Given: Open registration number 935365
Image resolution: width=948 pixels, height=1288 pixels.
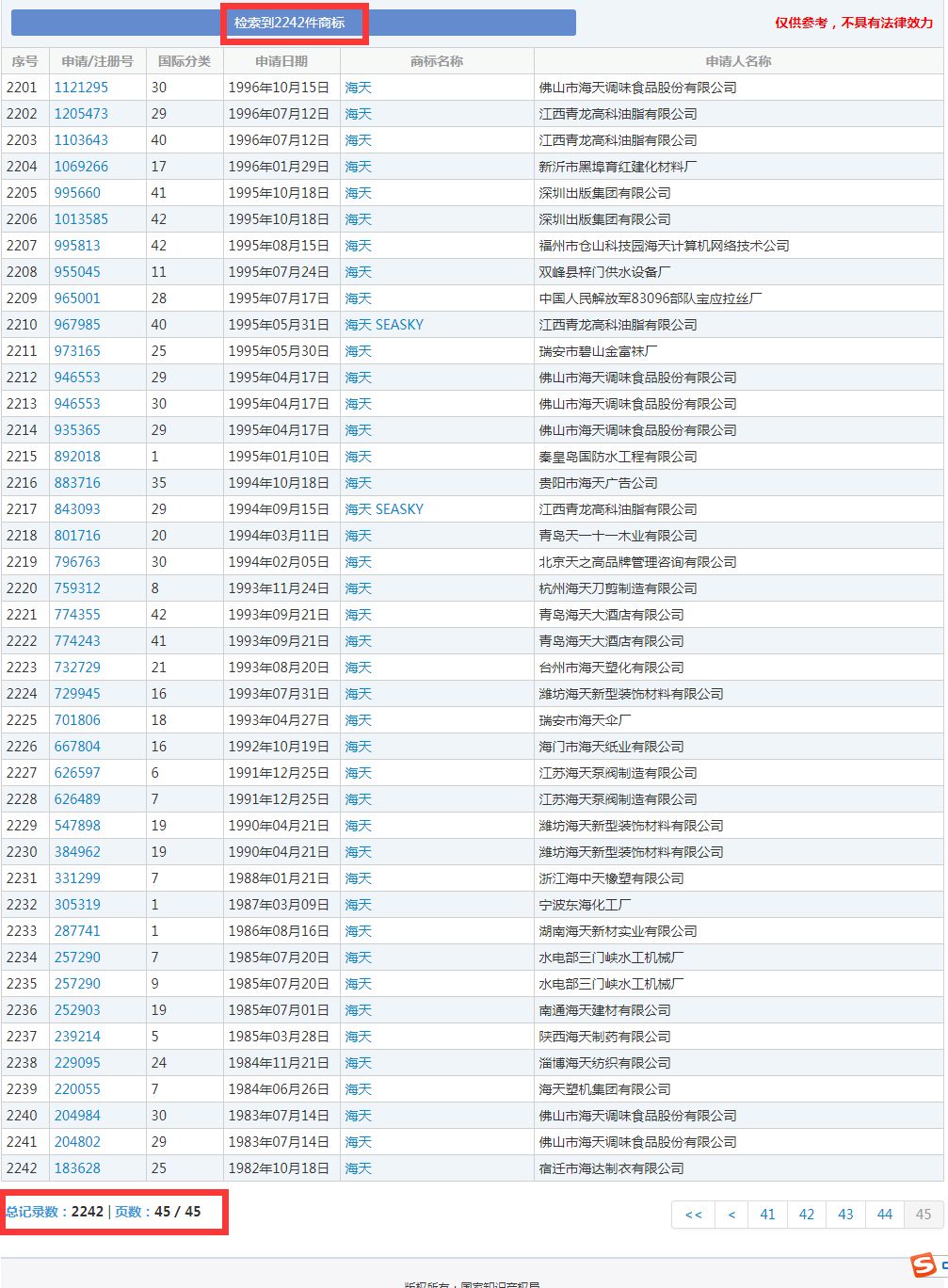Looking at the screenshot, I should (77, 430).
